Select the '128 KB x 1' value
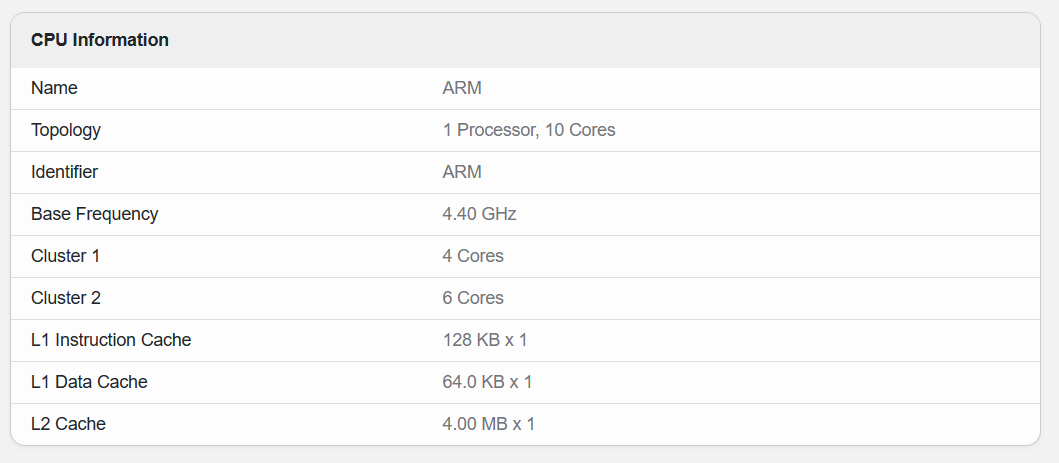This screenshot has height=463, width=1059. (x=485, y=340)
